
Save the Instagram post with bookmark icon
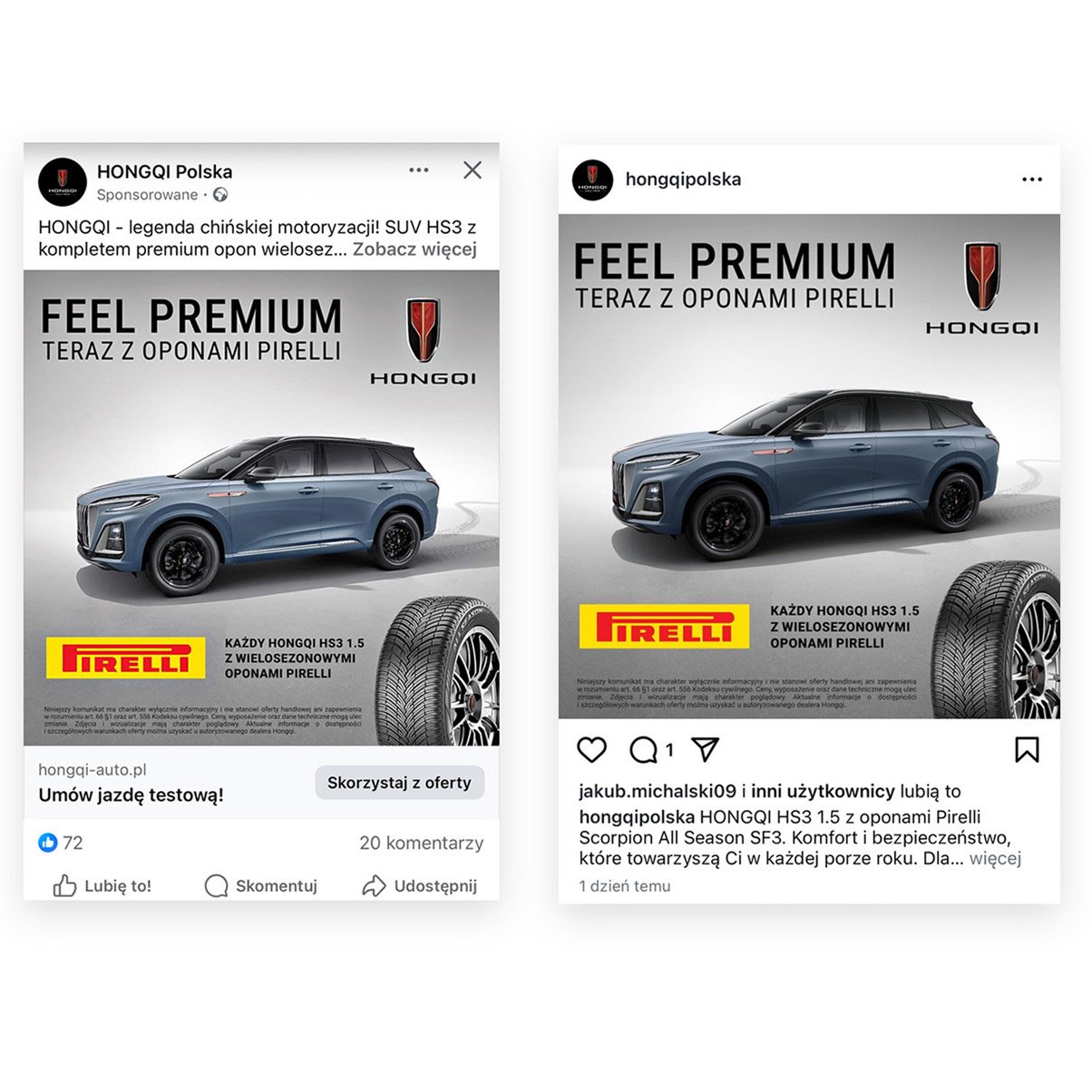coord(1027,750)
